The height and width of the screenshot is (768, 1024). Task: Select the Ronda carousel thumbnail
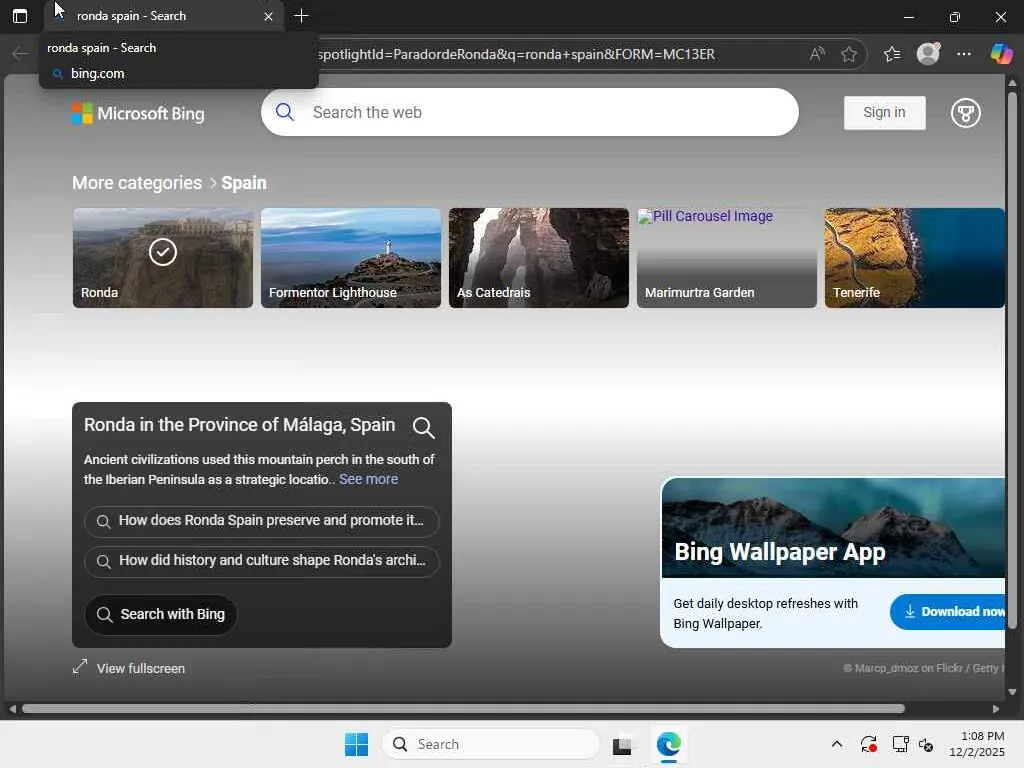pyautogui.click(x=163, y=257)
